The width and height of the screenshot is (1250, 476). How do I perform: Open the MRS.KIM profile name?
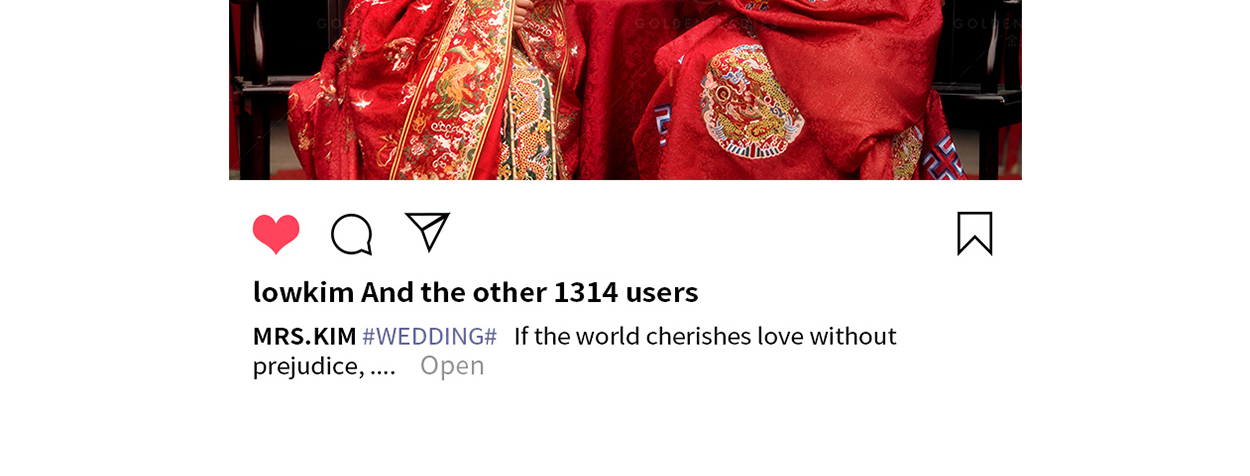pos(304,336)
